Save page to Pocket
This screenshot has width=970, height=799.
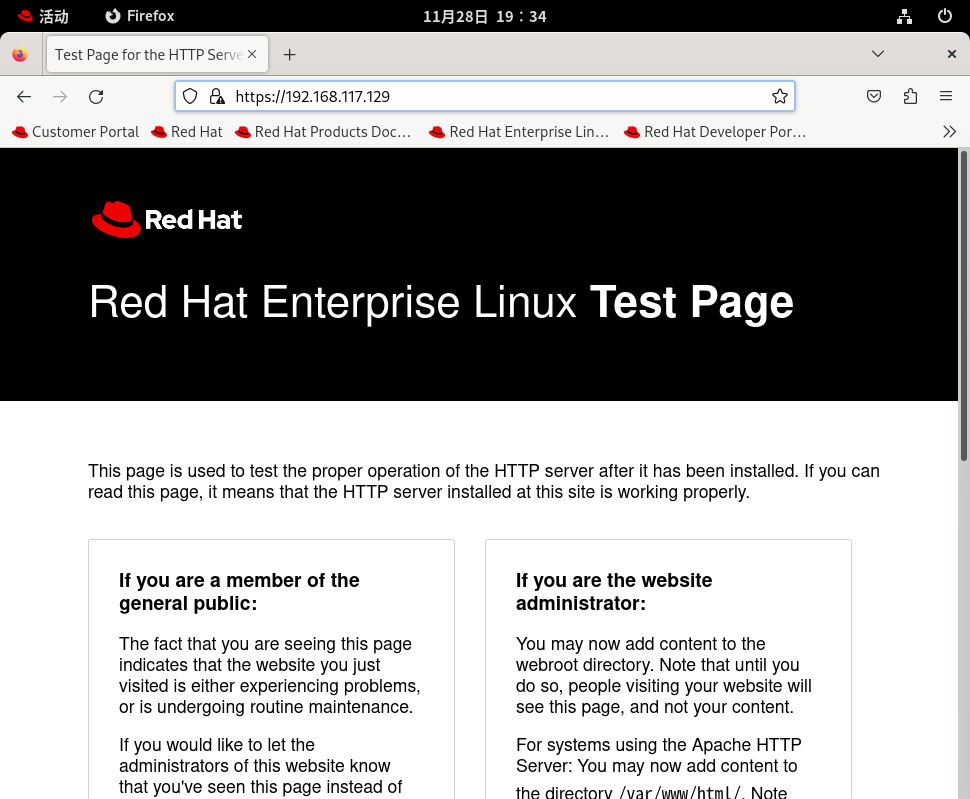point(873,96)
